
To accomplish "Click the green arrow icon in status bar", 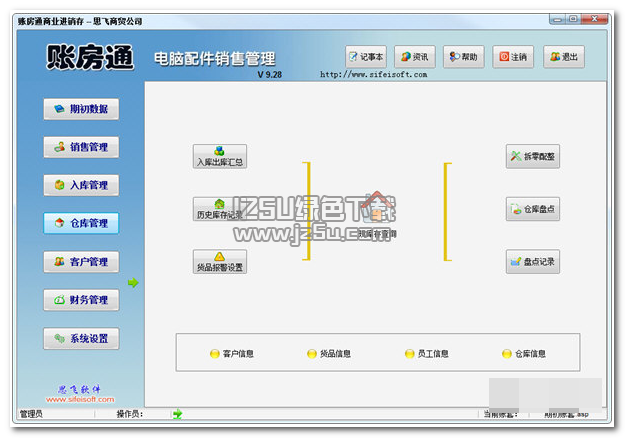I will [x=178, y=414].
